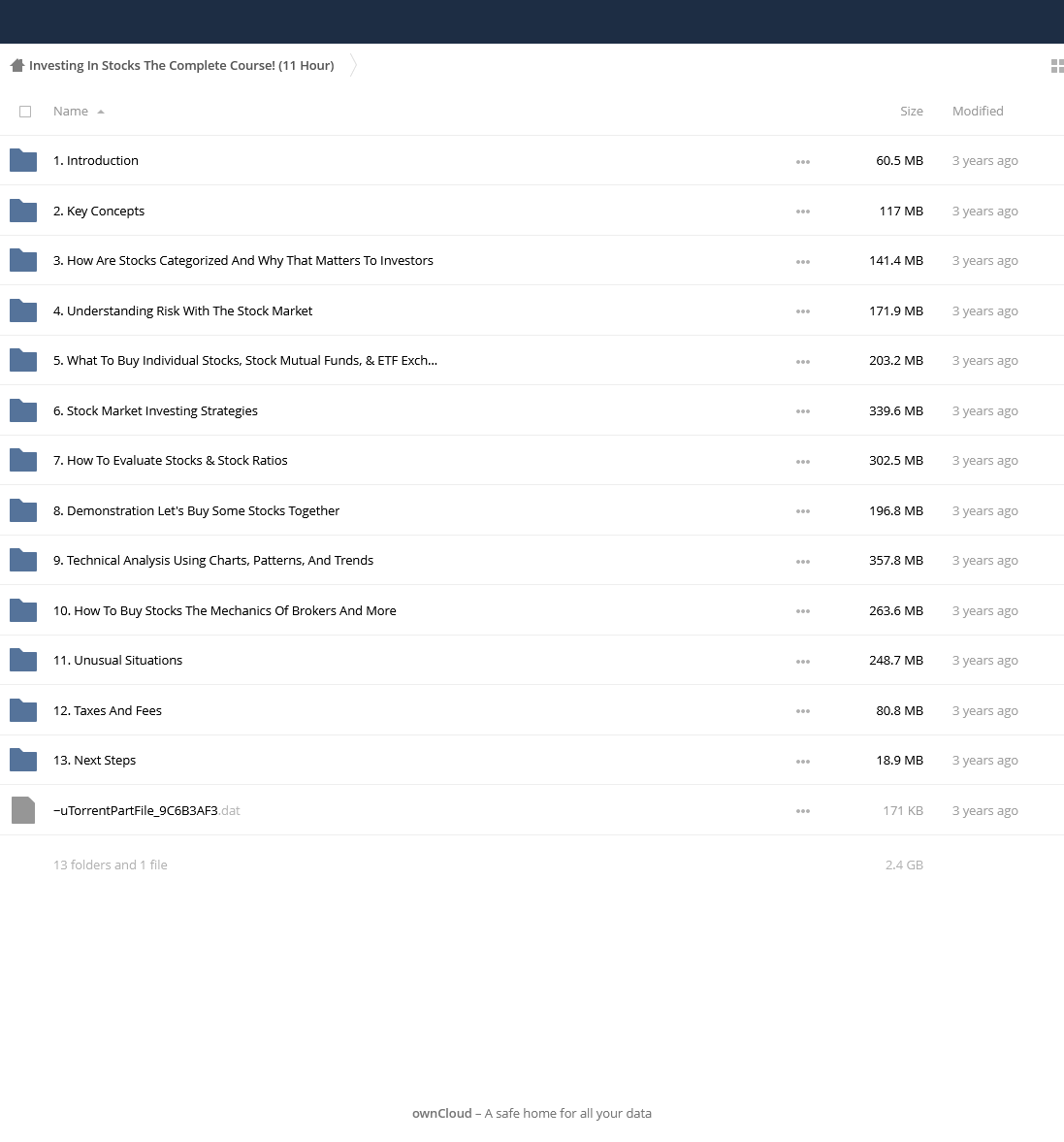
Task: Click folder icon of 3. How Are Stocks Categorized
Action: click(x=23, y=260)
